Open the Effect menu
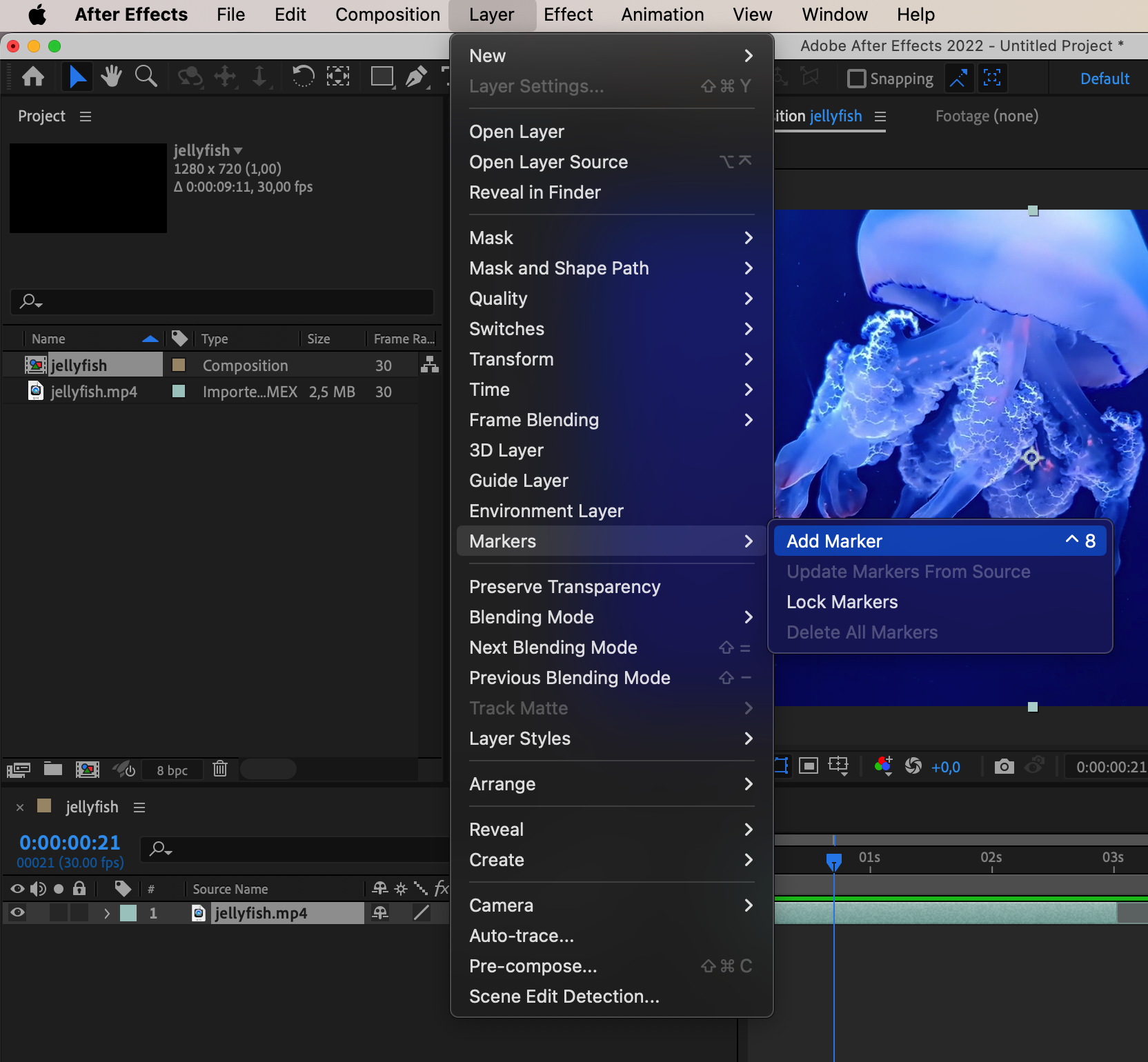 point(568,15)
